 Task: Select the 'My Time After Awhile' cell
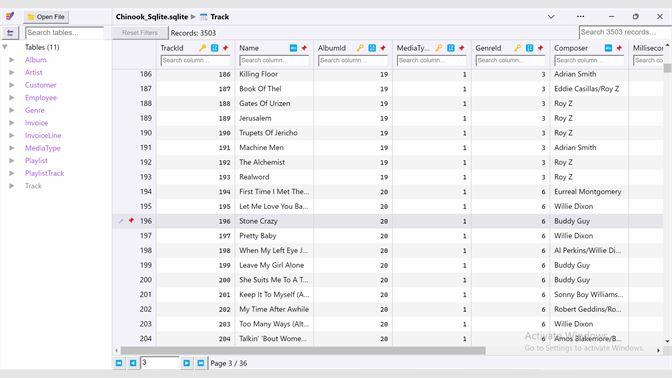pyautogui.click(x=274, y=309)
